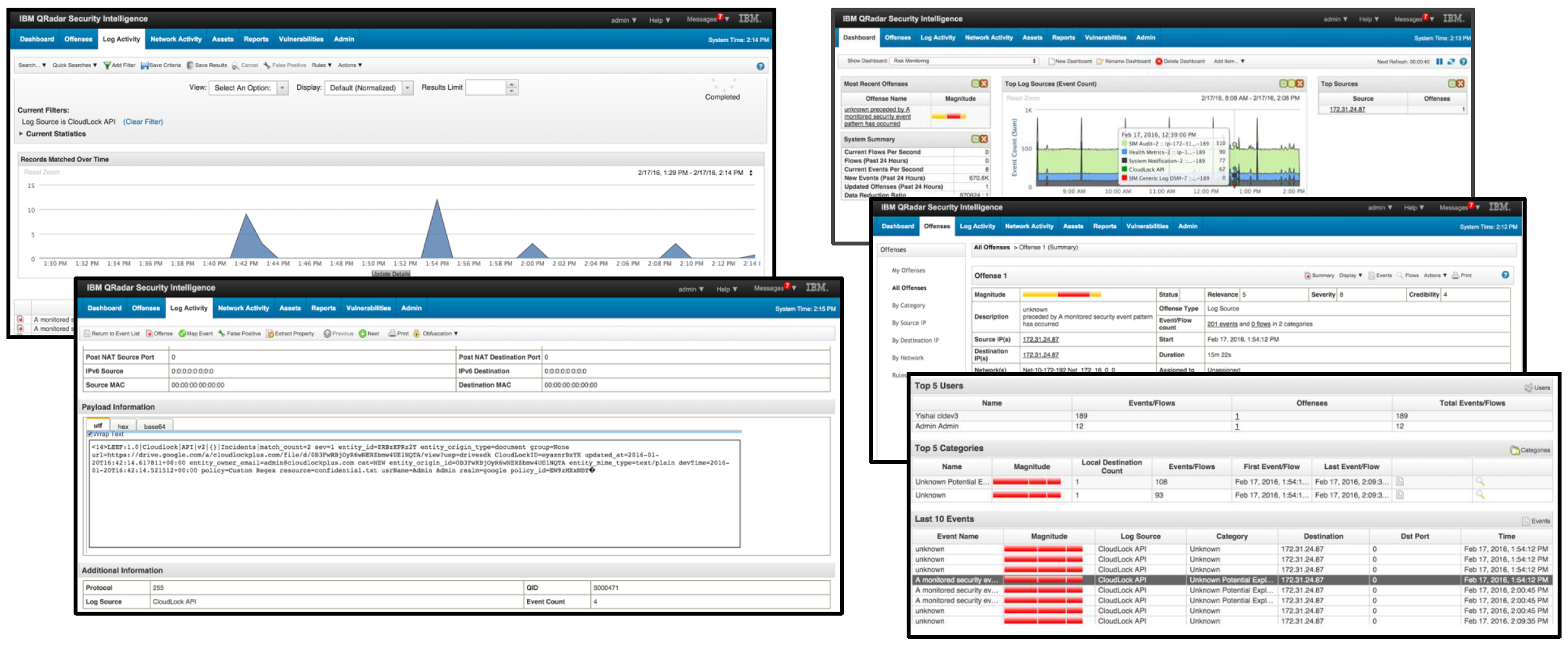
Task: Click the magnifier icon in the Unknown Potential E... row
Action: coord(1480,482)
